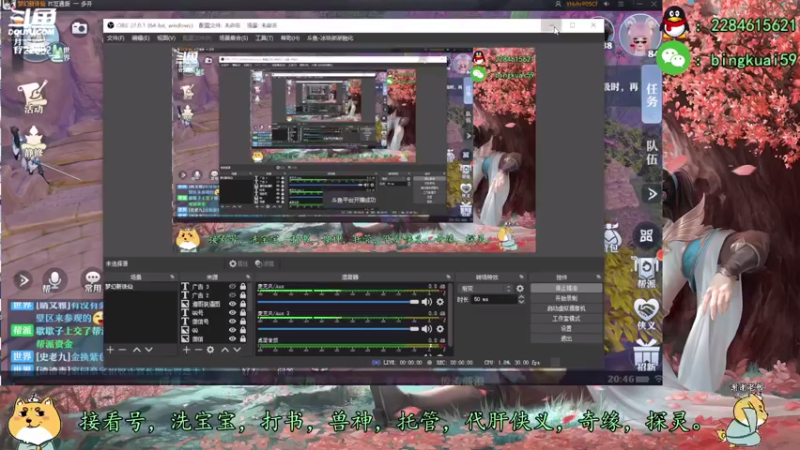Move the selected scene up with arrow
The height and width of the screenshot is (450, 800).
(136, 349)
